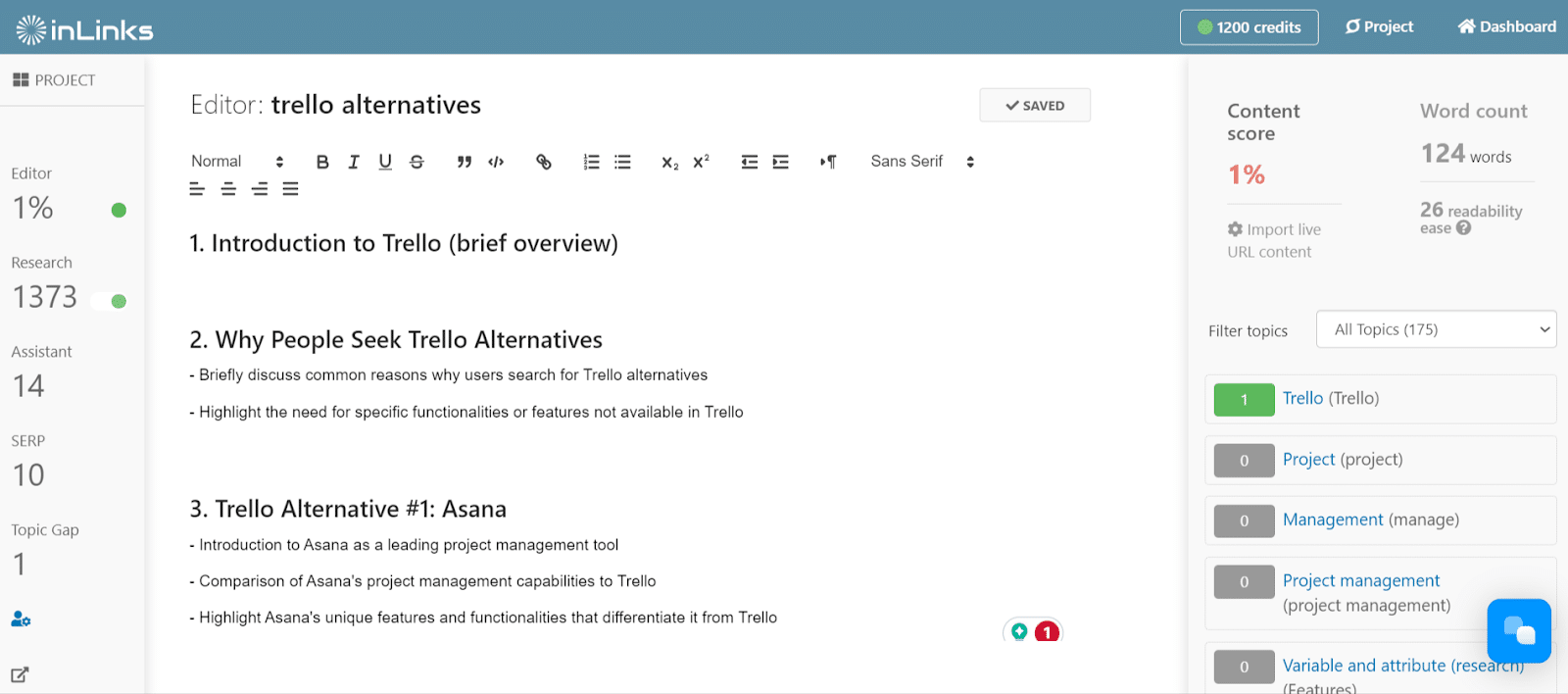Screen dimensions: 1568x694
Task: Insert a blockquote
Action: (x=465, y=162)
